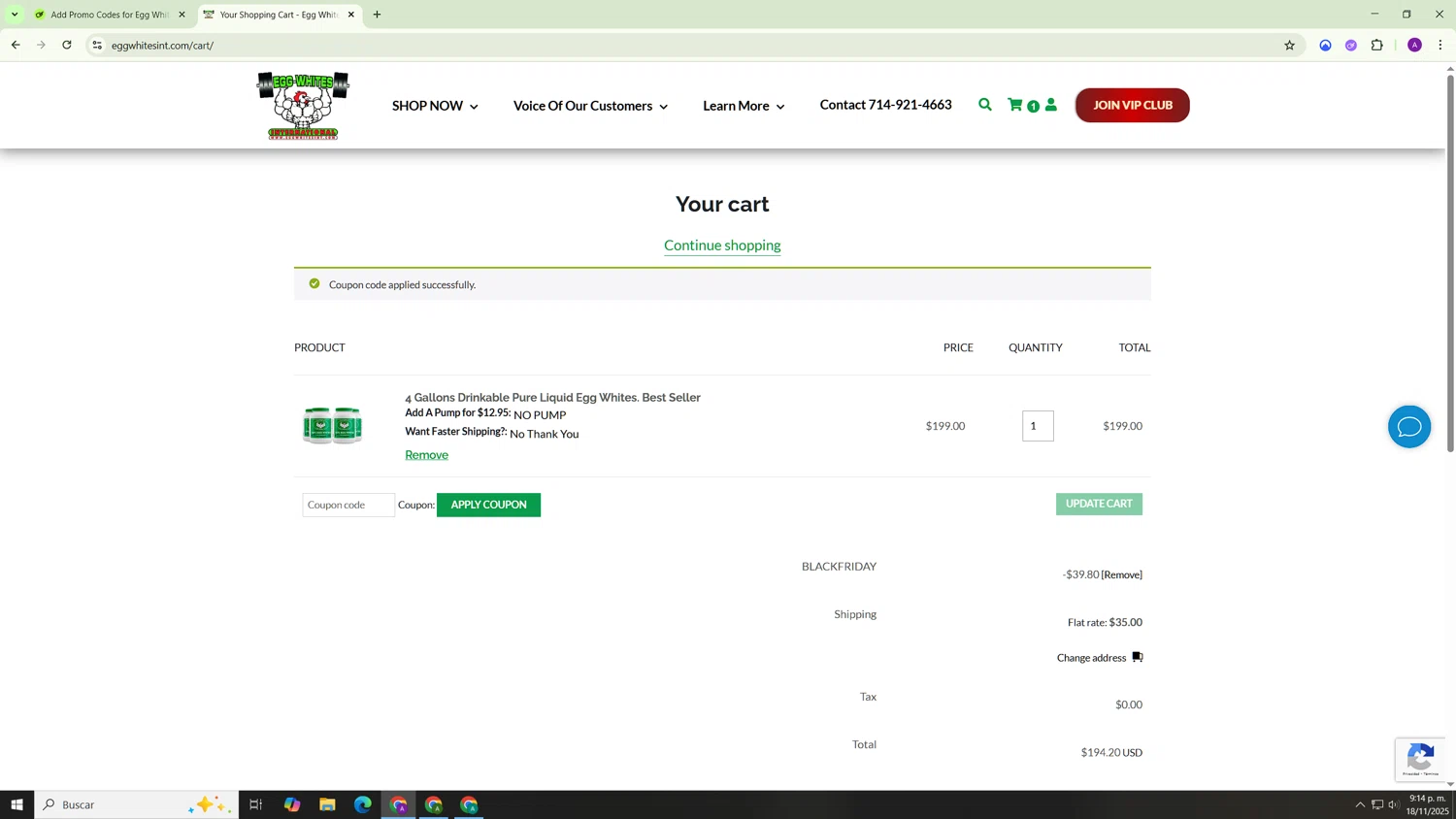This screenshot has height=819, width=1456.
Task: Open the site search magnifier icon
Action: 985,105
